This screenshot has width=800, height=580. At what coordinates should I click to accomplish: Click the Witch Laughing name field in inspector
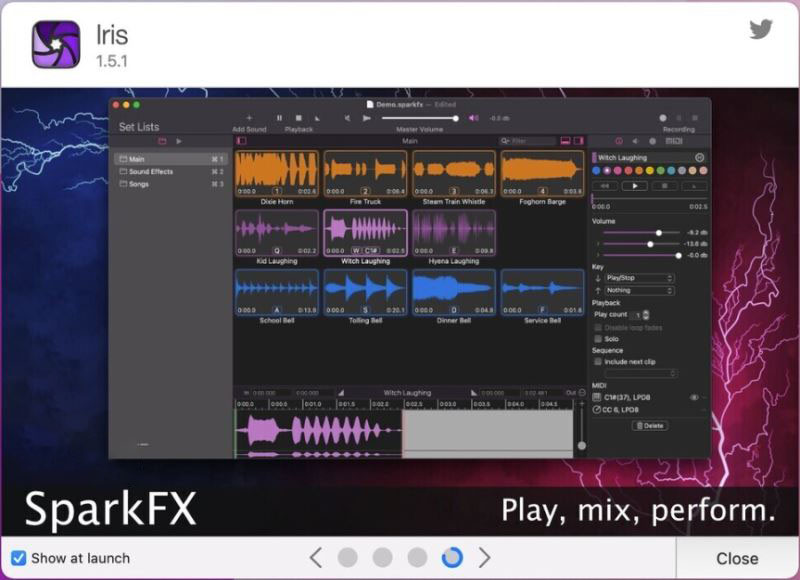[644, 158]
